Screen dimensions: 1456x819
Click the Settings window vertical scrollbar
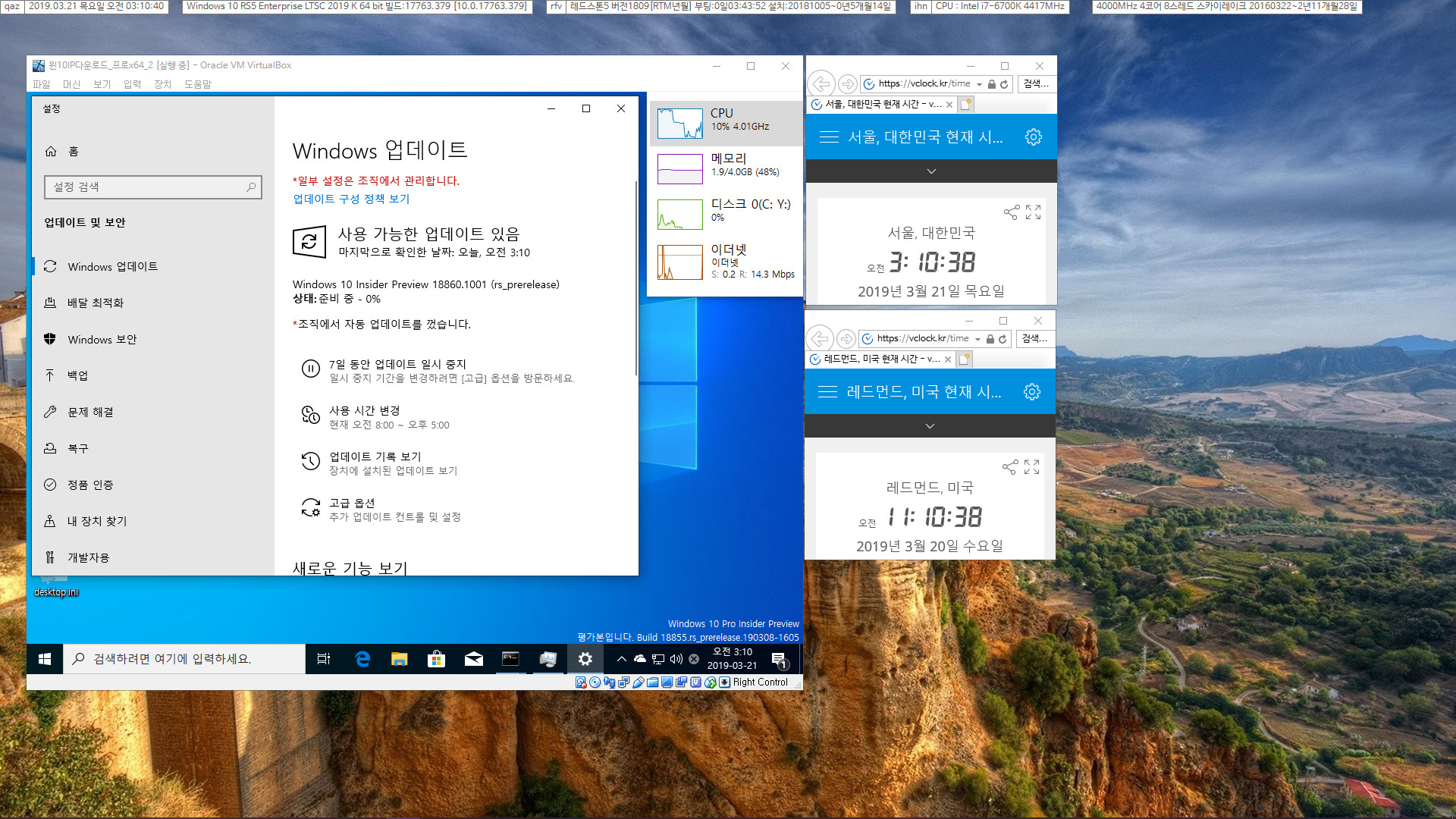pyautogui.click(x=635, y=277)
